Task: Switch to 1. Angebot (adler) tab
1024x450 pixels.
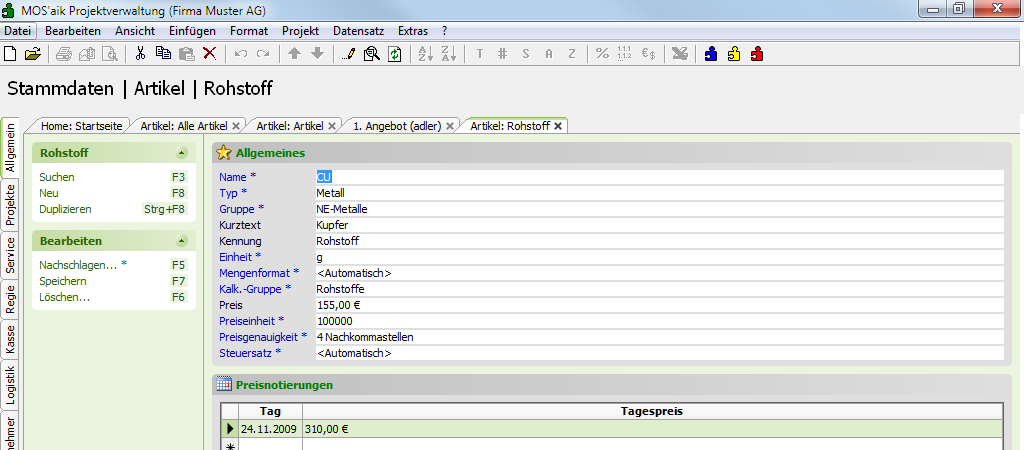Action: tap(397, 126)
